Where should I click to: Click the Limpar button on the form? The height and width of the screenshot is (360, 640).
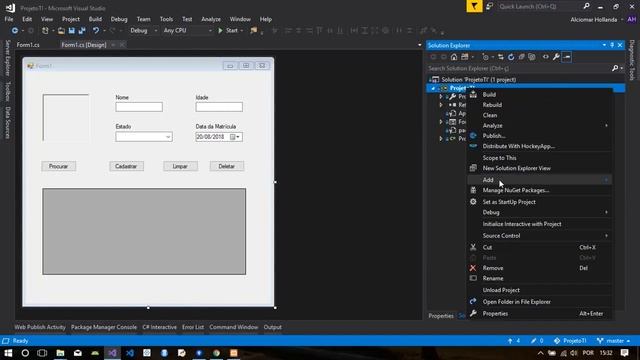[180, 167]
